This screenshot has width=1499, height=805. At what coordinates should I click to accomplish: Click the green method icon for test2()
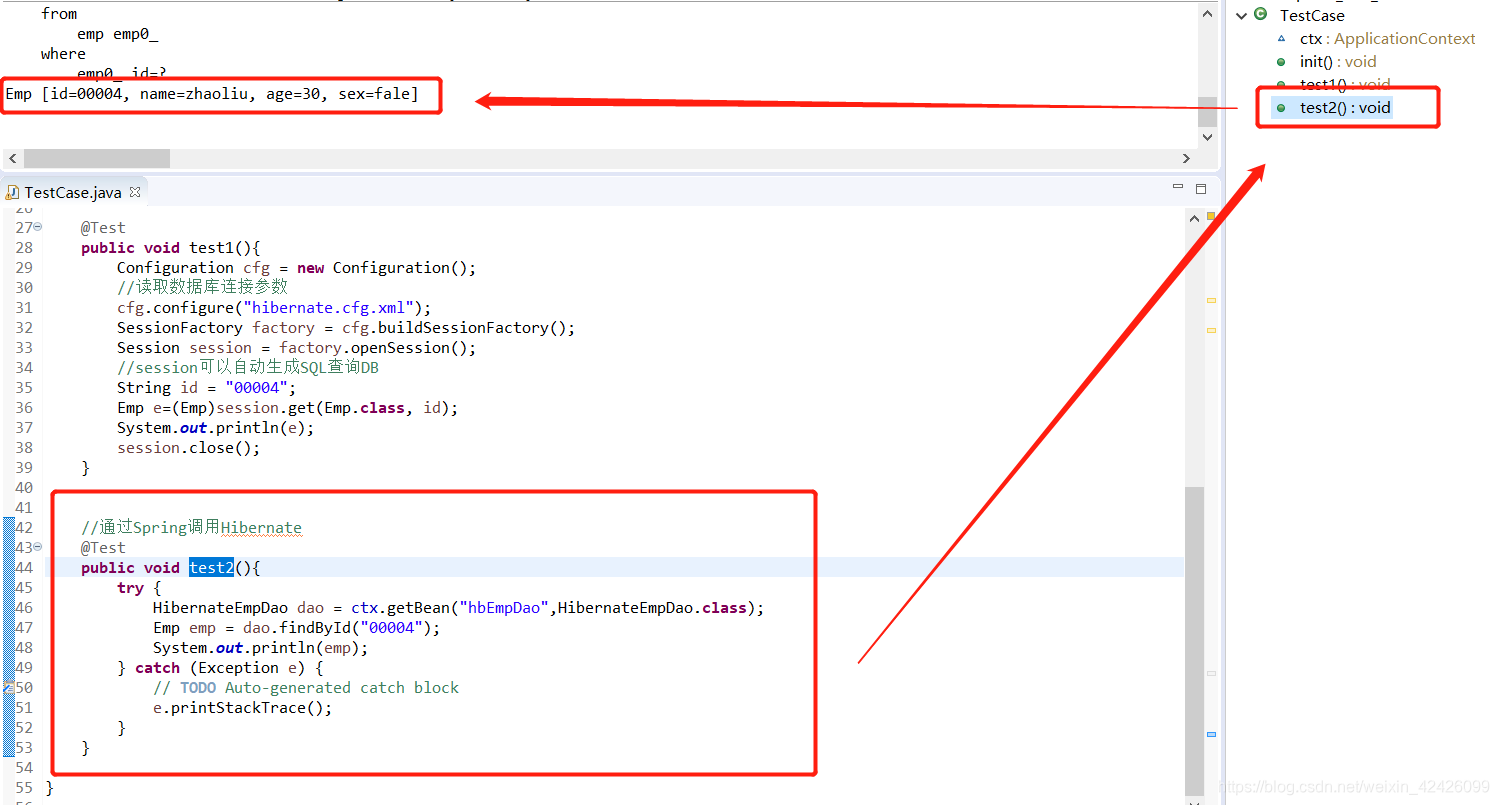pyautogui.click(x=1281, y=108)
